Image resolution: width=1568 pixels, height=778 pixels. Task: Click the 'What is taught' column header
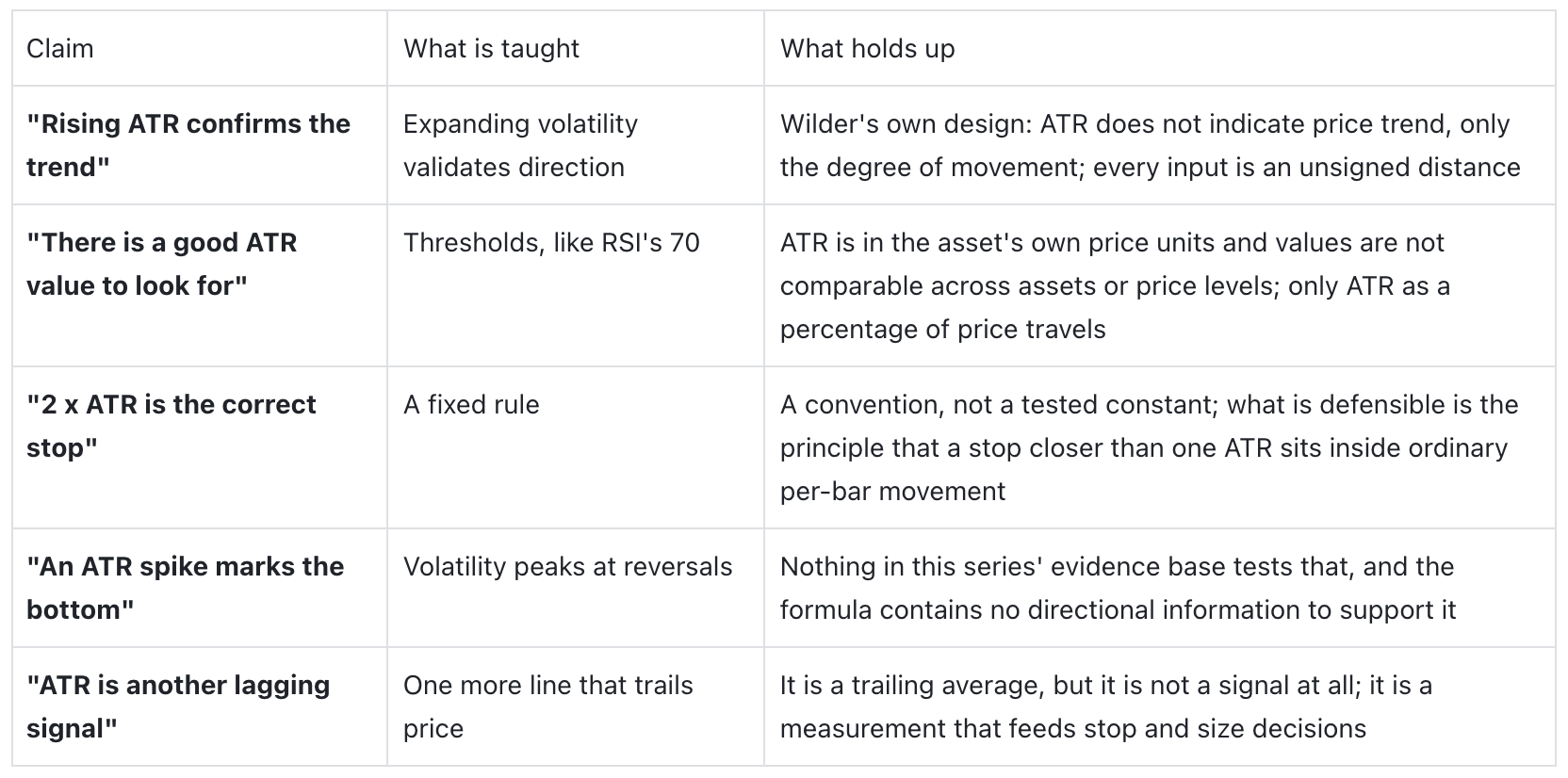(x=491, y=49)
